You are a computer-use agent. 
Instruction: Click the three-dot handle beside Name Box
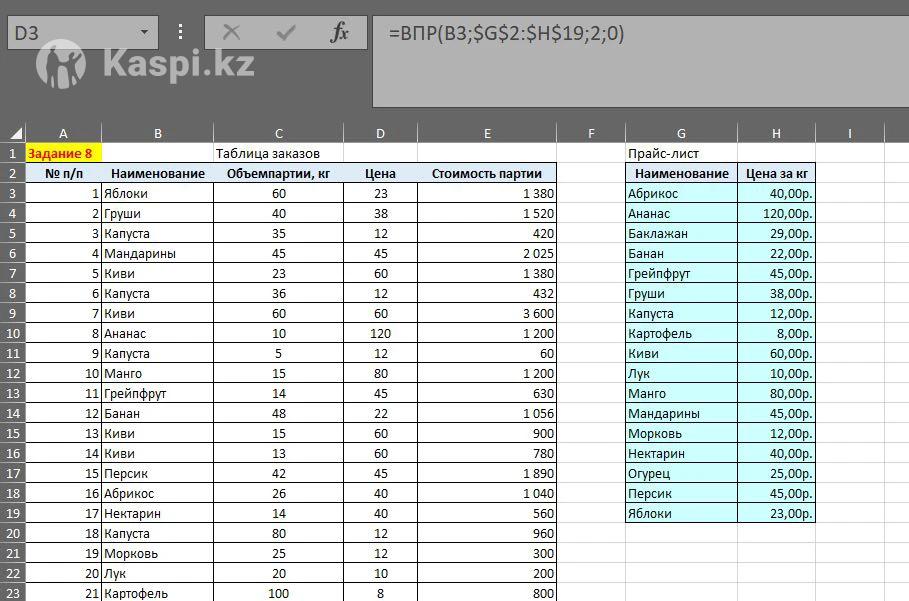tap(181, 33)
